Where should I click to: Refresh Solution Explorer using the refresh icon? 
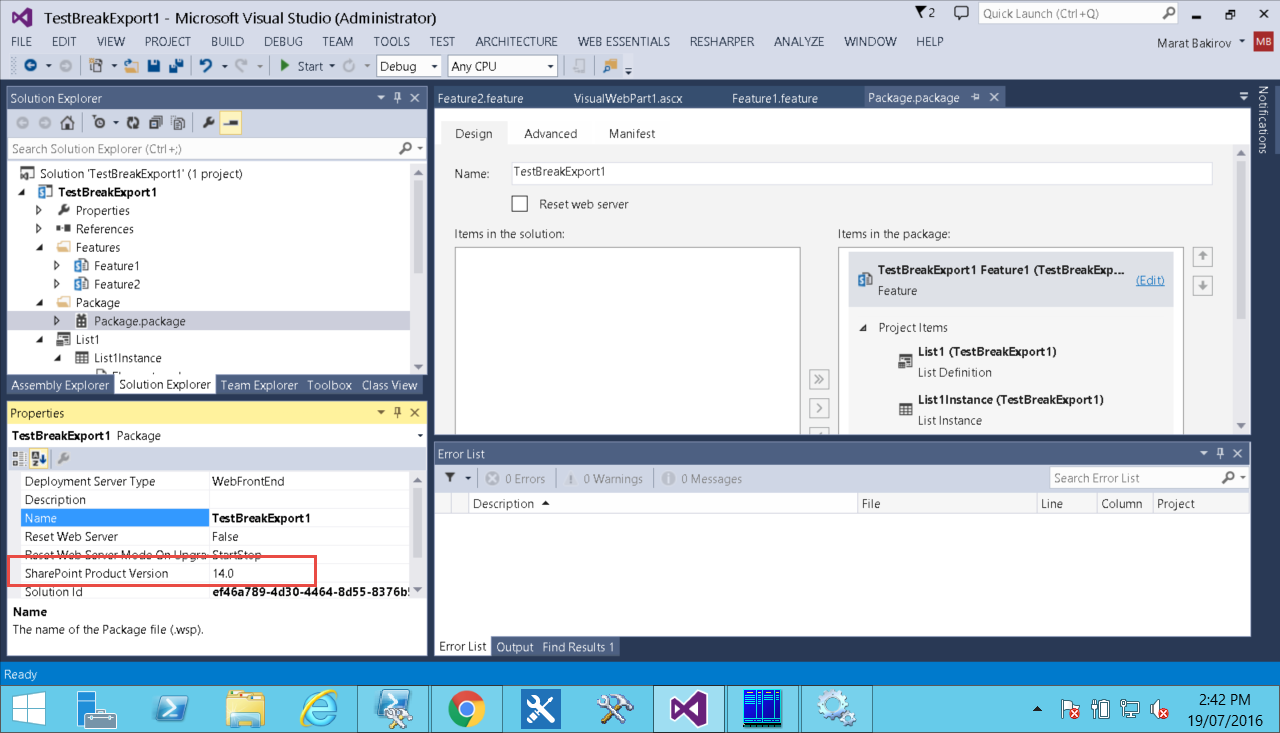click(x=133, y=123)
